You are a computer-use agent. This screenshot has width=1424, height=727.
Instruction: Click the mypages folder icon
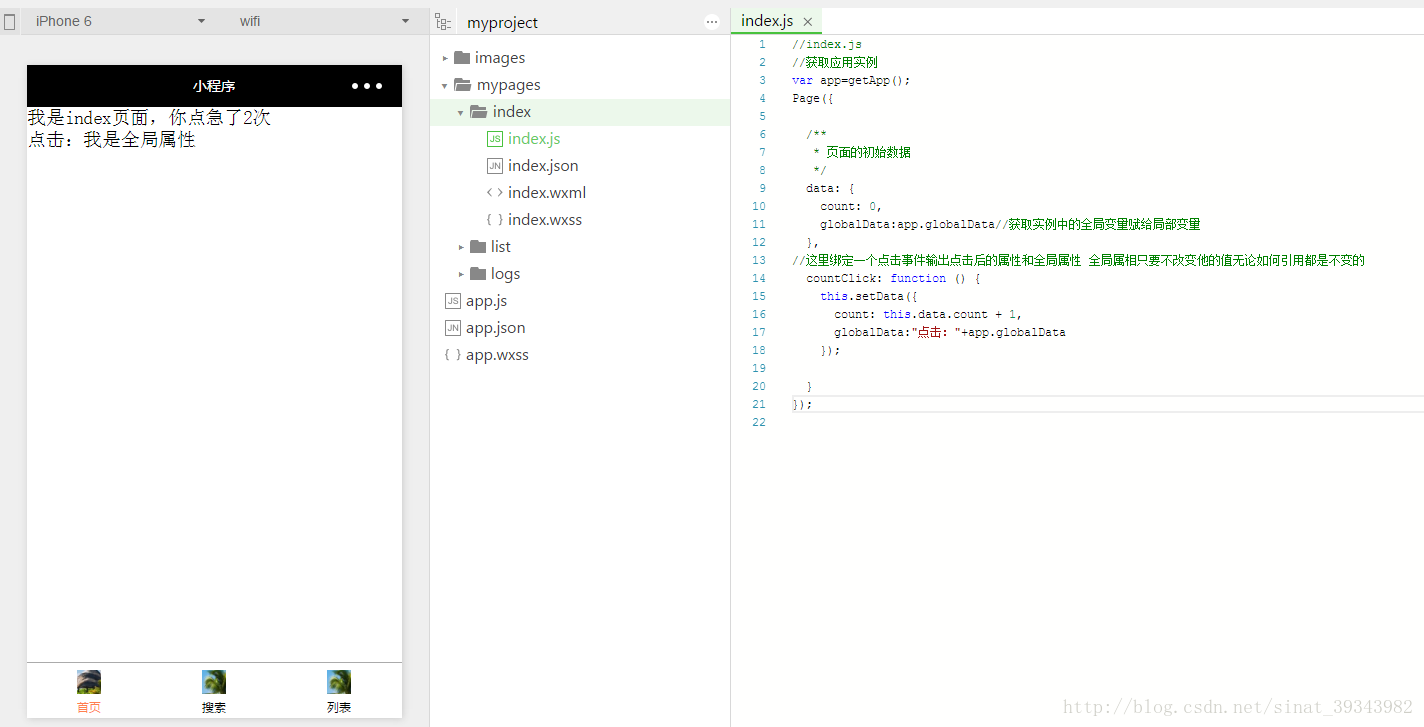tap(463, 85)
